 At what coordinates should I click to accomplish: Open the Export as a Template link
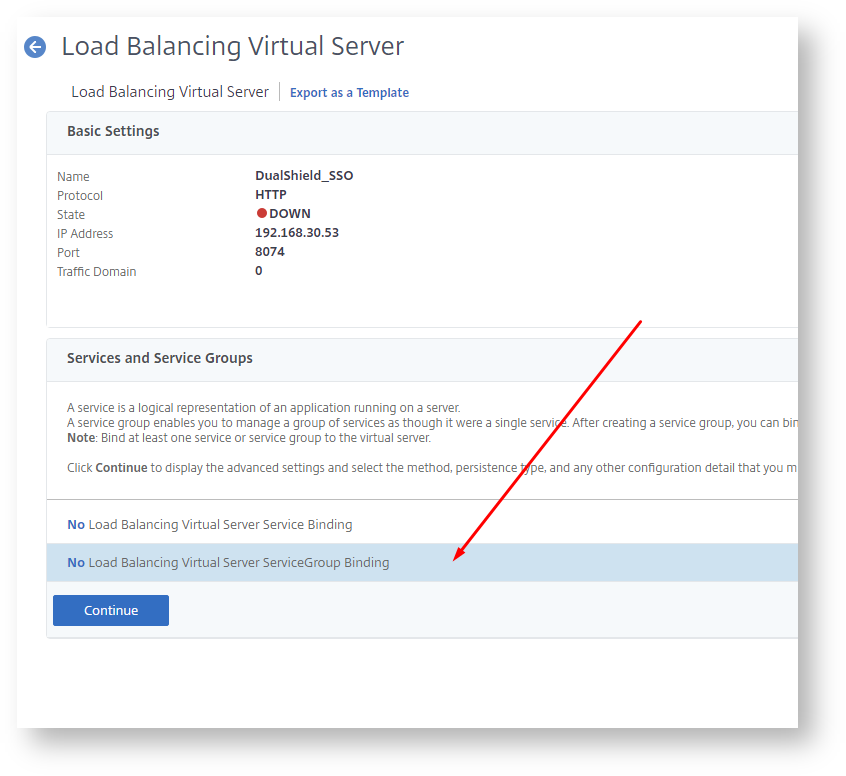[349, 93]
